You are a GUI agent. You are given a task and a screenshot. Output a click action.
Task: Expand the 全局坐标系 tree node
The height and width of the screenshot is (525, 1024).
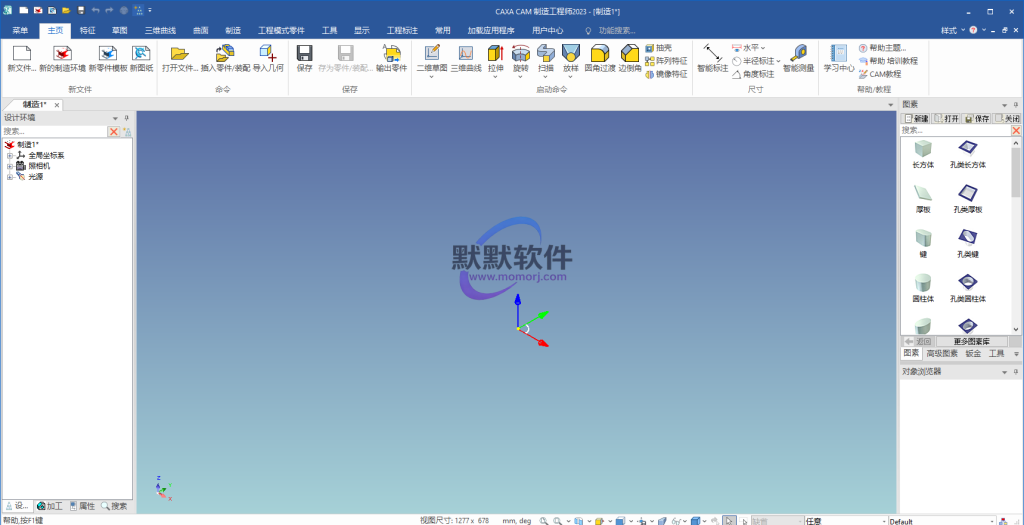click(x=9, y=155)
